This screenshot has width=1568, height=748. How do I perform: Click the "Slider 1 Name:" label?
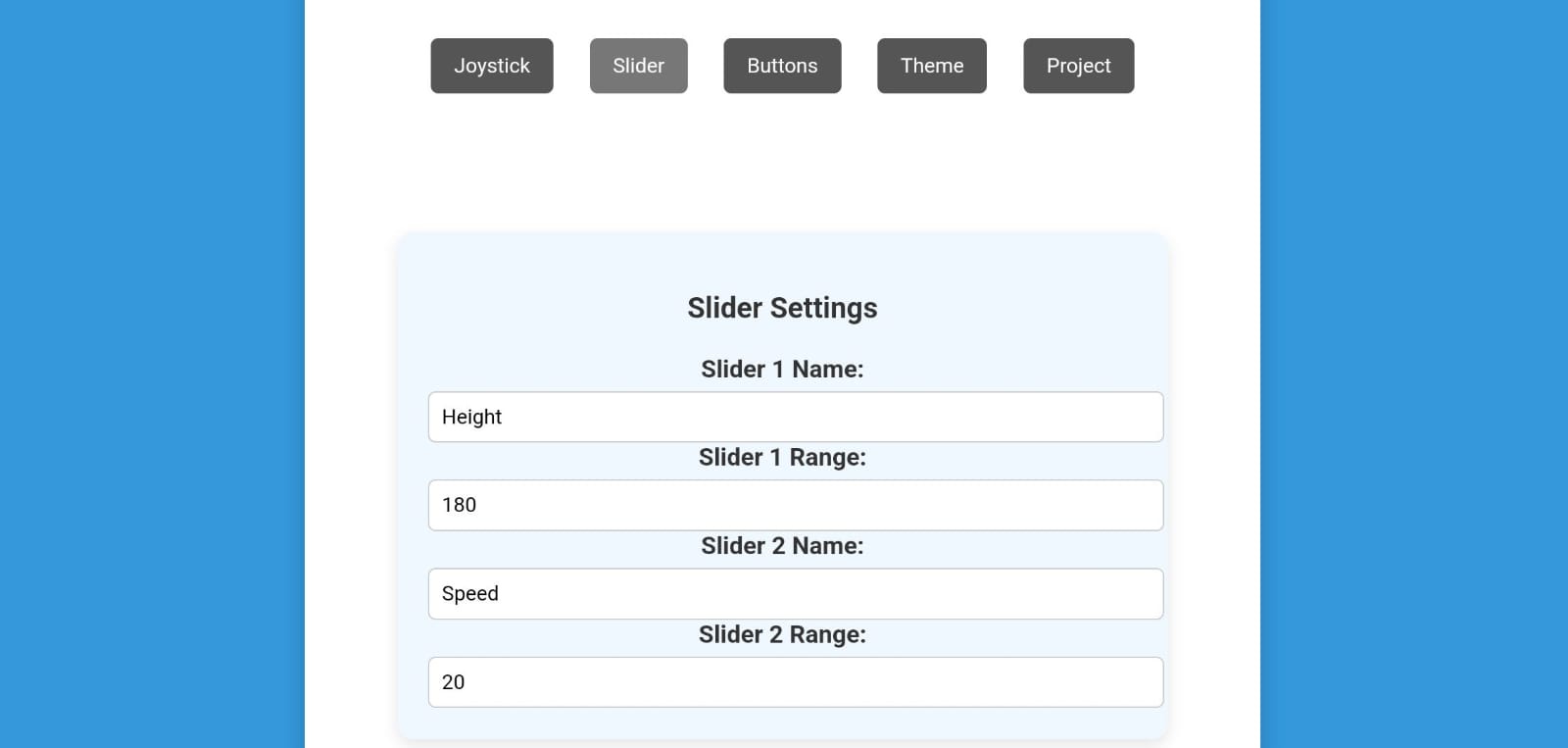coord(782,370)
